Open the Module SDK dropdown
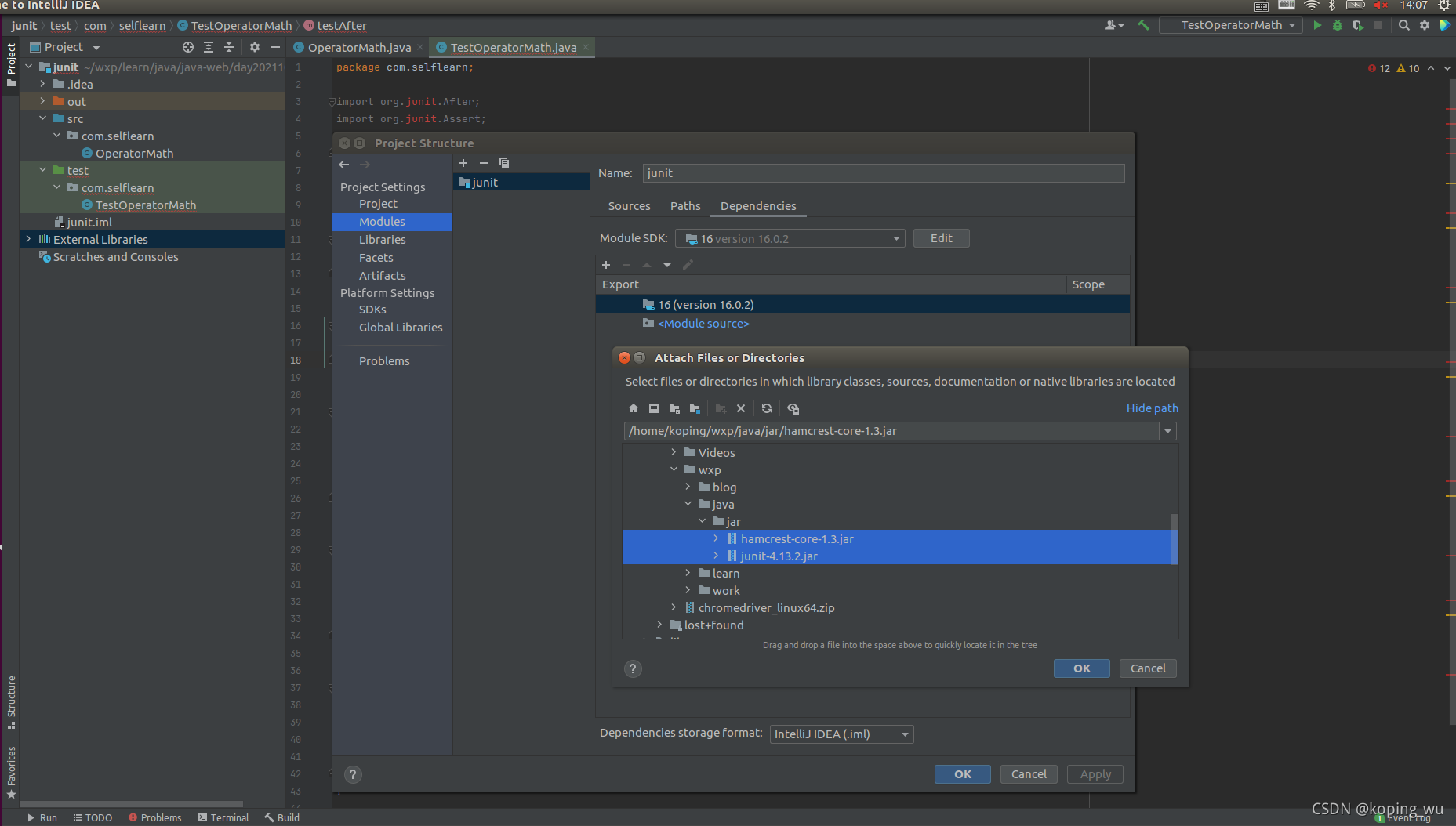Screen dimensions: 1456x826 (x=896, y=239)
